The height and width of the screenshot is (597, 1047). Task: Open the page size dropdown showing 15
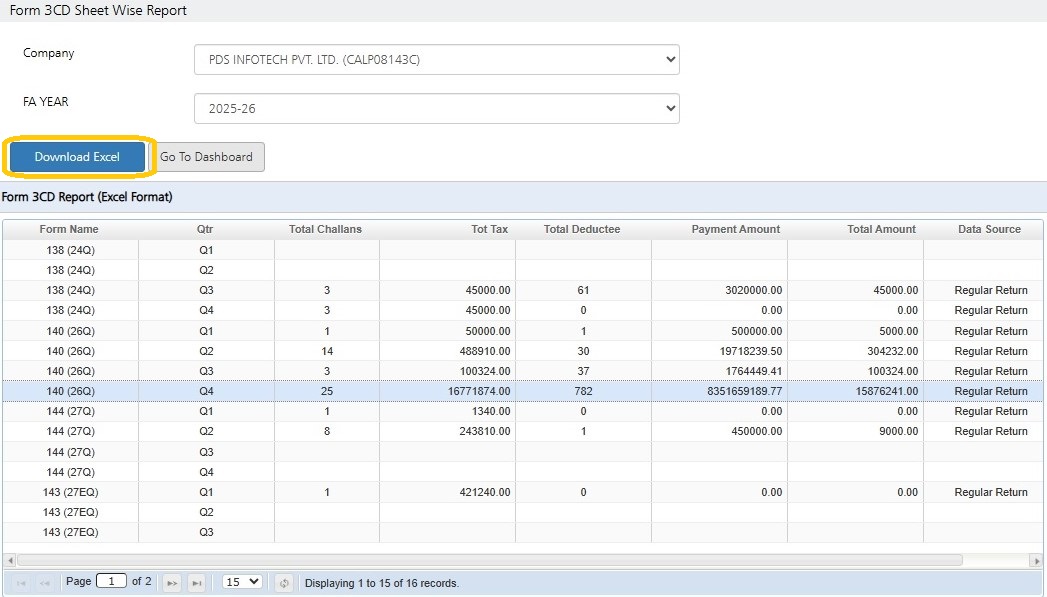(x=242, y=582)
